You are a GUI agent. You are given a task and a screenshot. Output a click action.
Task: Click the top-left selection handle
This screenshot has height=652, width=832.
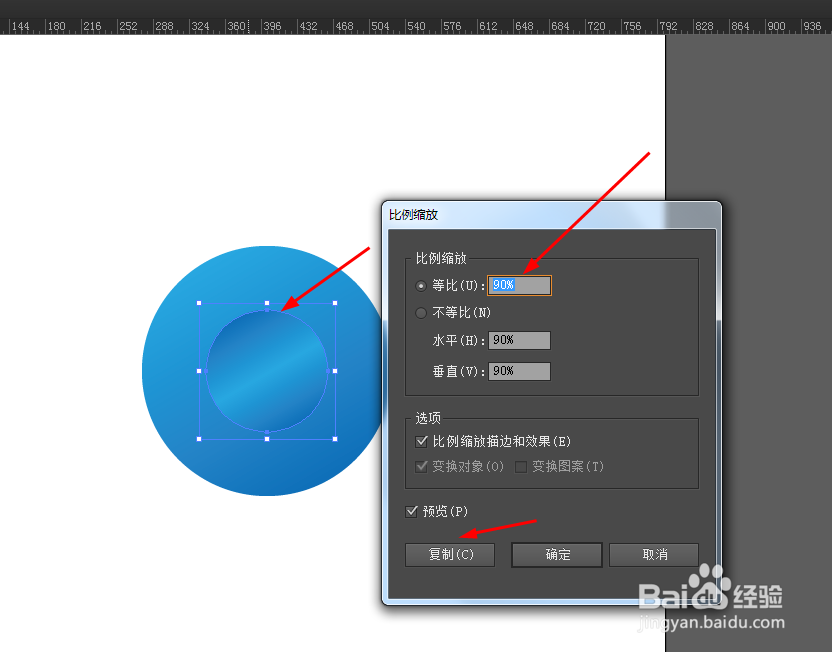tap(199, 303)
